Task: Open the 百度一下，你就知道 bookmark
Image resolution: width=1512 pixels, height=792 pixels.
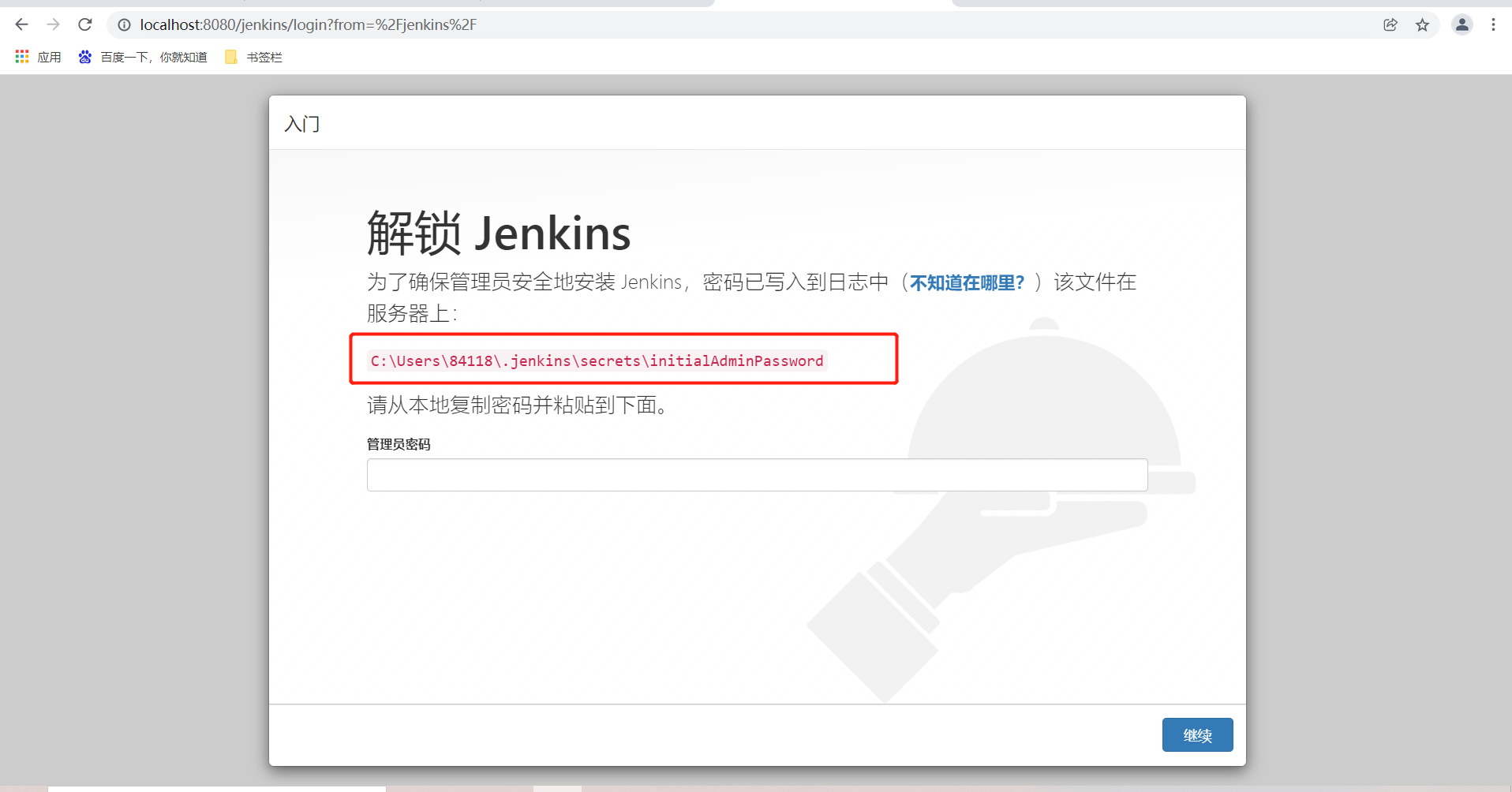Action: click(143, 57)
